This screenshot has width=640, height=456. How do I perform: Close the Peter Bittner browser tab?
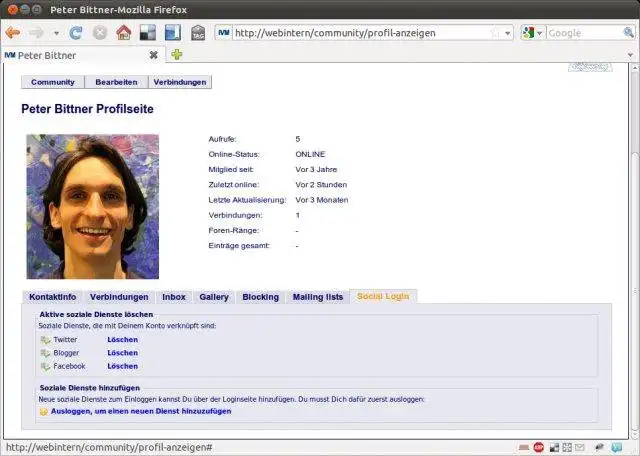click(x=153, y=55)
